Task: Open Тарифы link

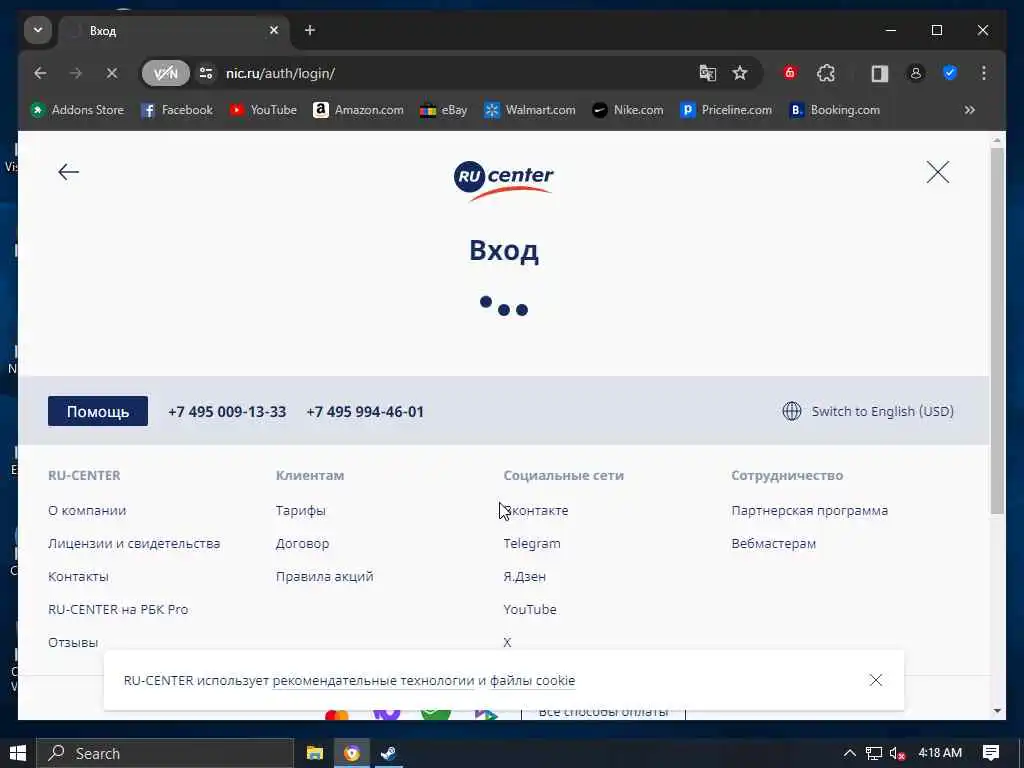Action: (x=300, y=511)
